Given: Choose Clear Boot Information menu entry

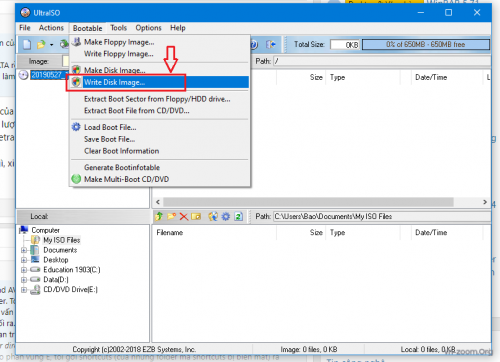Looking at the screenshot, I should click(159, 151).
